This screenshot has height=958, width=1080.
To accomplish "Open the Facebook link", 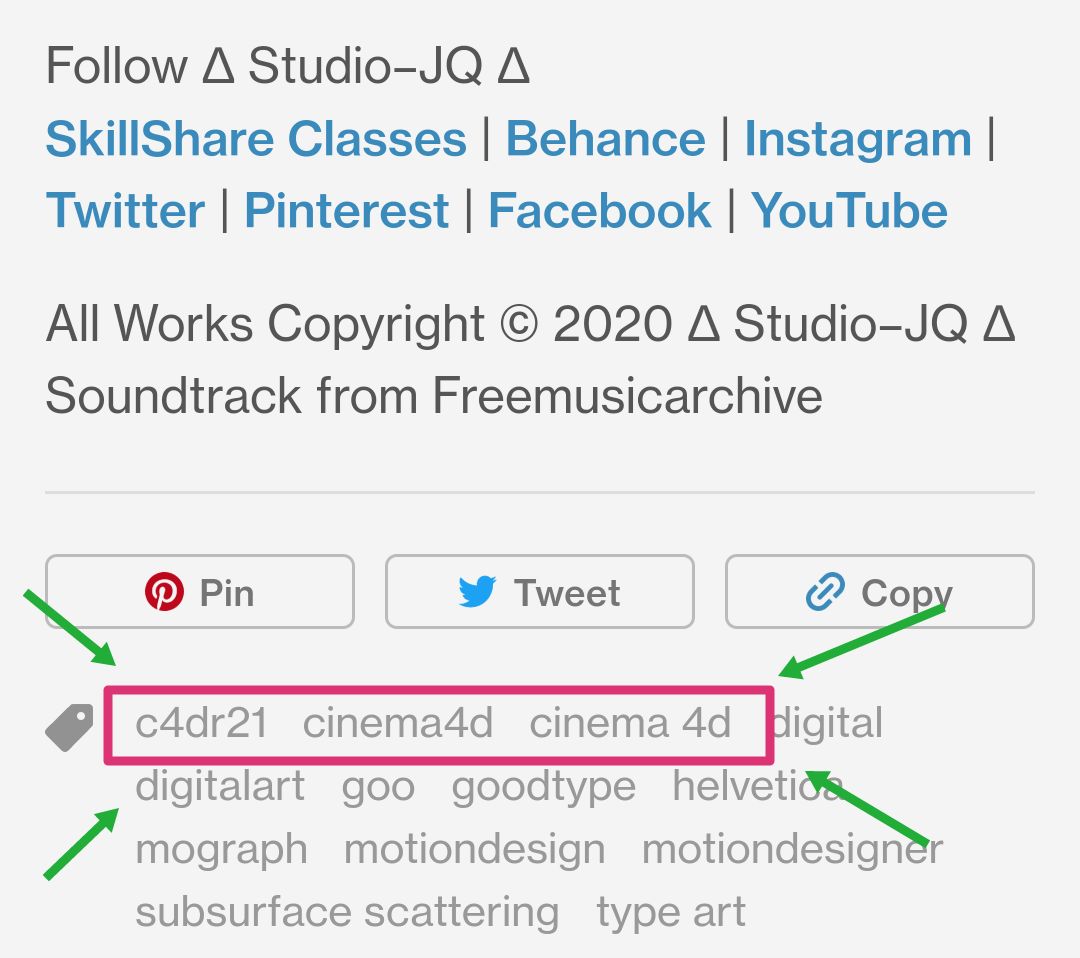I will pos(599,211).
